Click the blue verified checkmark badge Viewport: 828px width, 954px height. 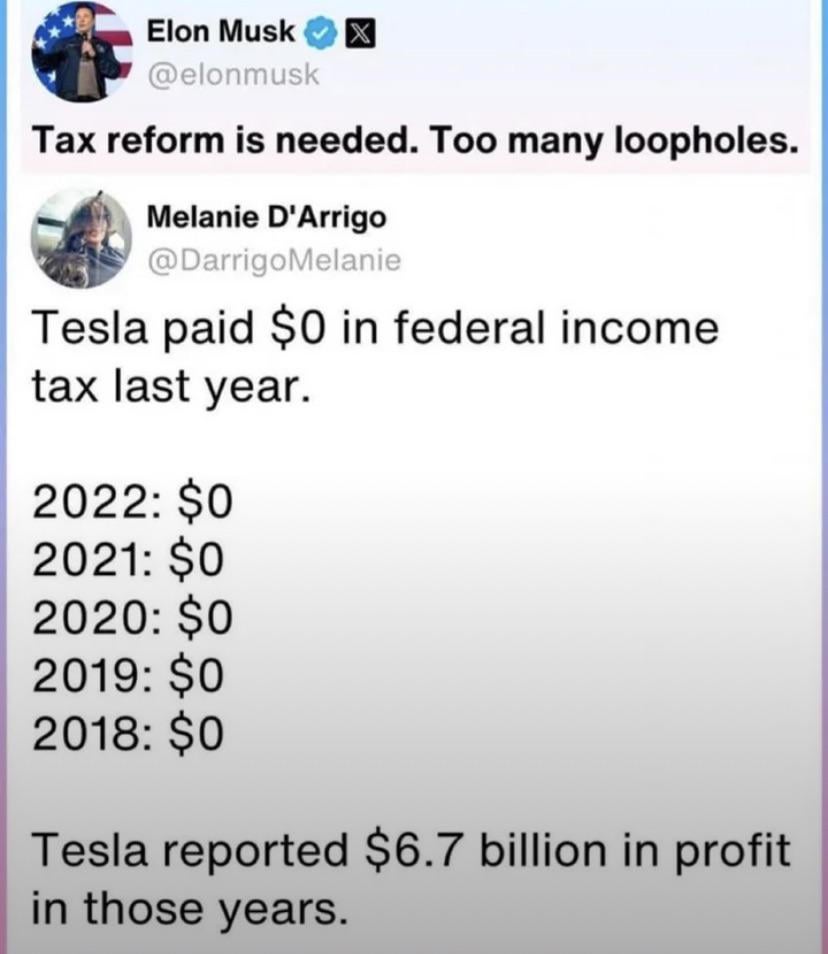319,34
